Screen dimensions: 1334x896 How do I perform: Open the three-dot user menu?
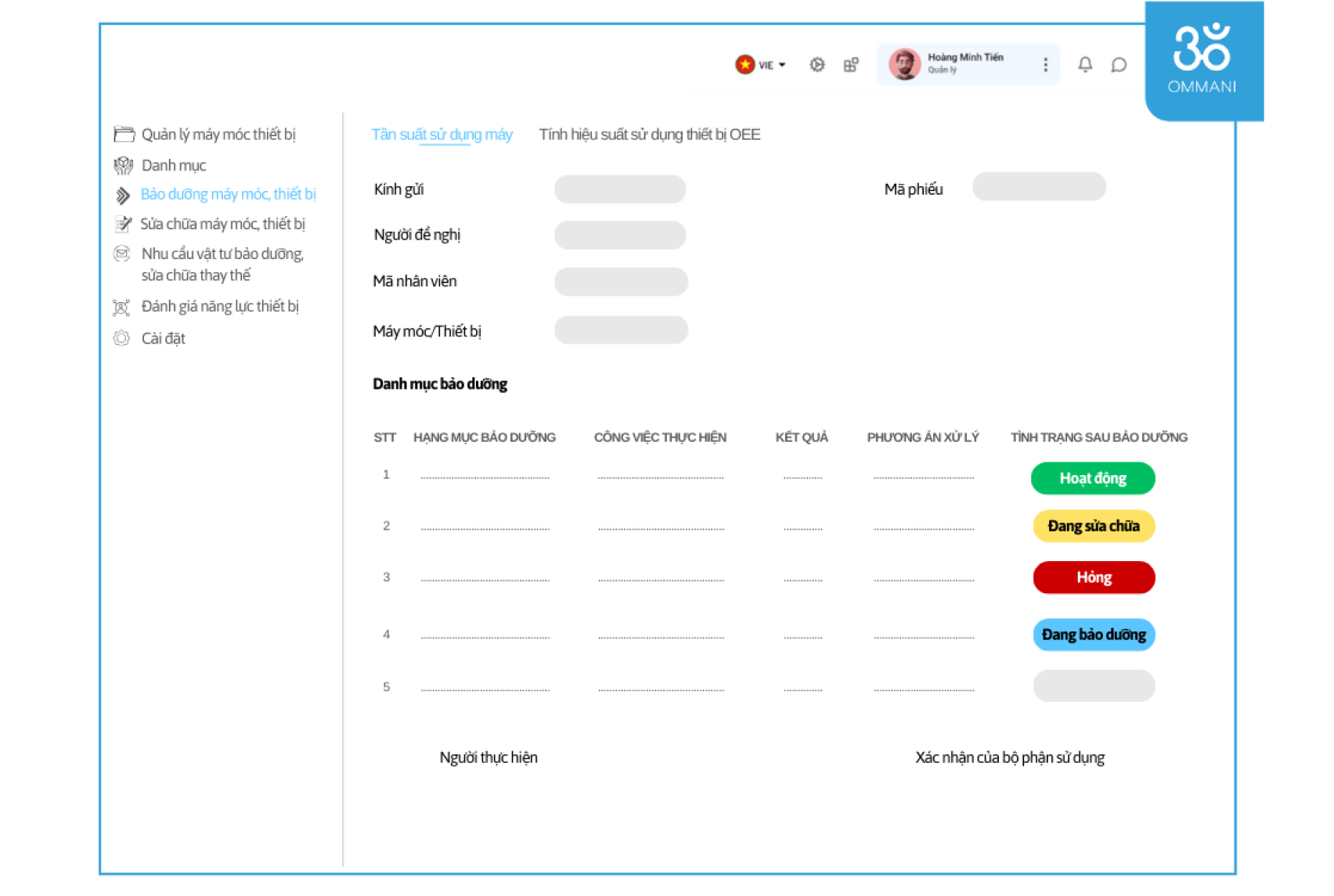pyautogui.click(x=1045, y=65)
